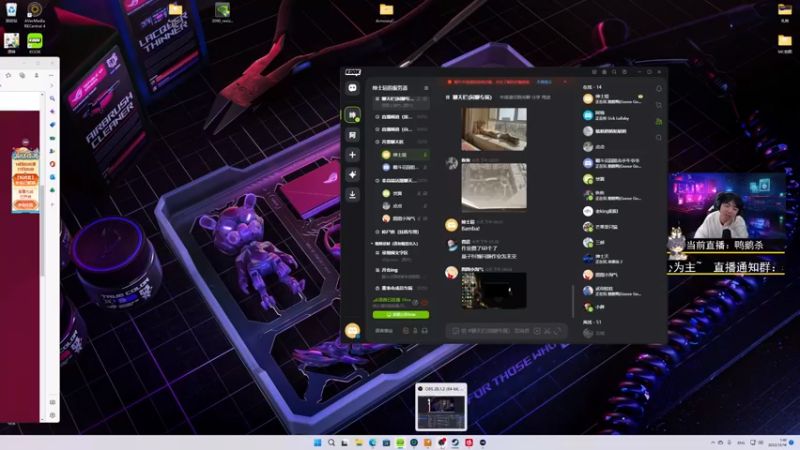Viewport: 800px width, 450px height.
Task: Open settings gear at Edge sidebar bottom
Action: (52, 415)
